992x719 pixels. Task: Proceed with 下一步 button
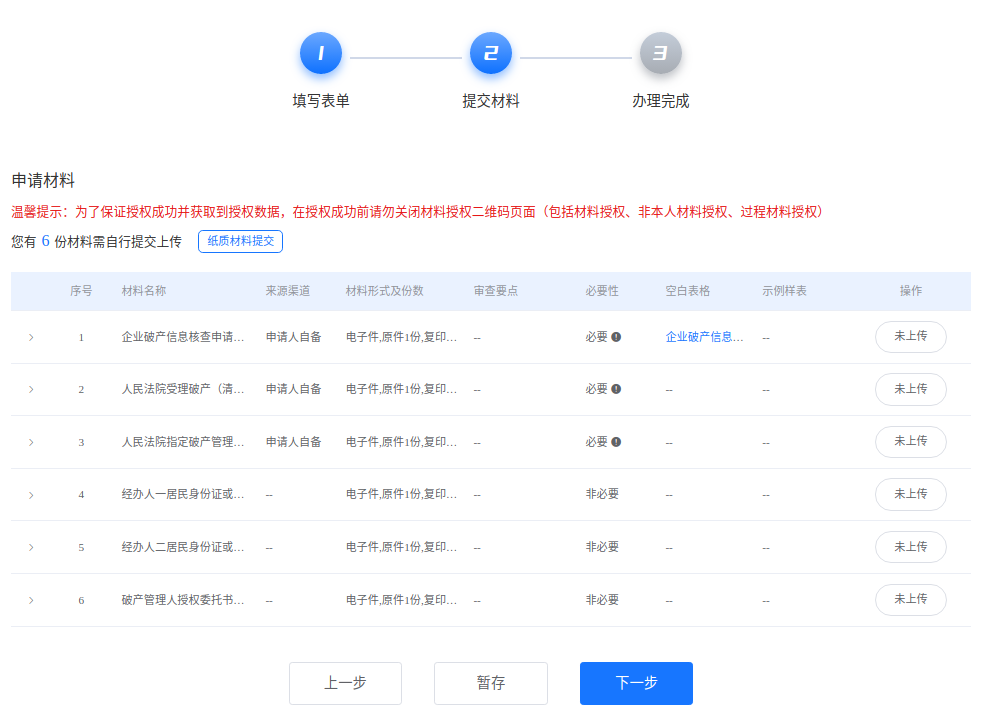click(636, 683)
